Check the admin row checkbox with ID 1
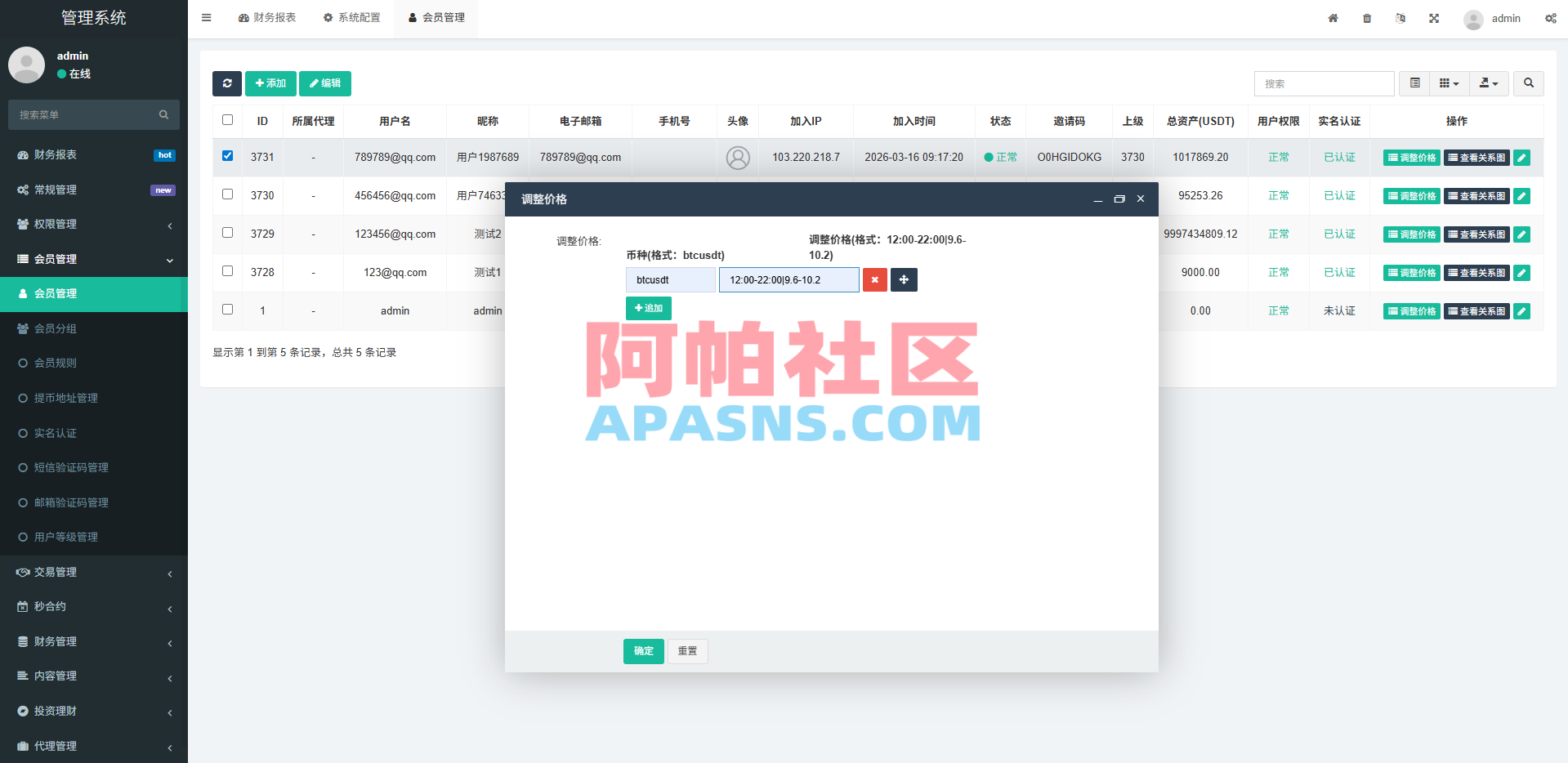This screenshot has width=1568, height=763. (x=227, y=310)
